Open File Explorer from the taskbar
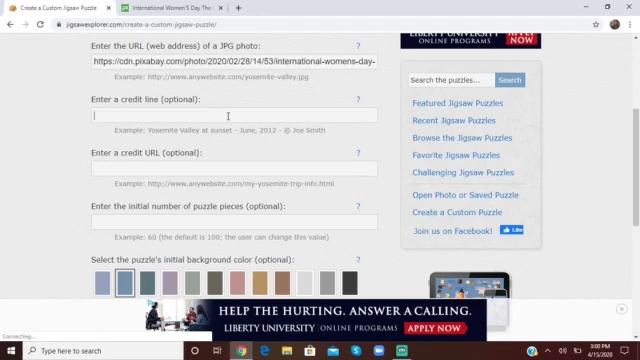 click(287, 351)
